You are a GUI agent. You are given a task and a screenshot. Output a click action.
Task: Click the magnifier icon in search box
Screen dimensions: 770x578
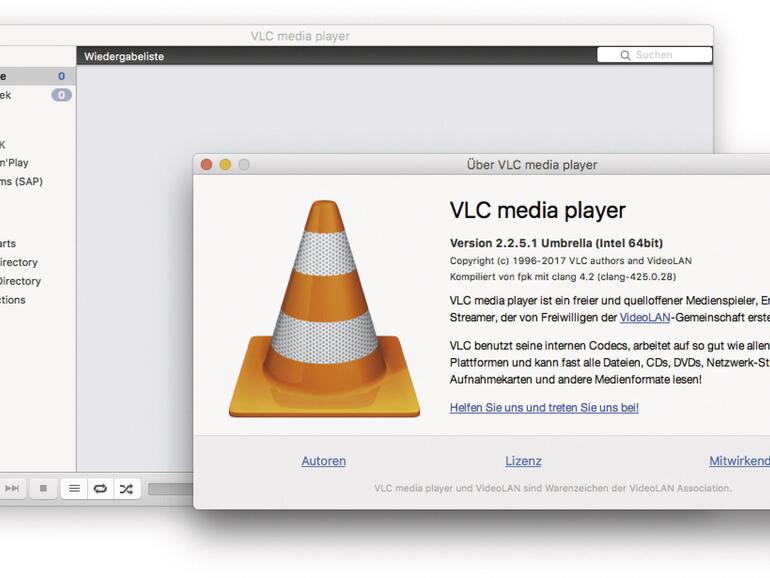(625, 55)
